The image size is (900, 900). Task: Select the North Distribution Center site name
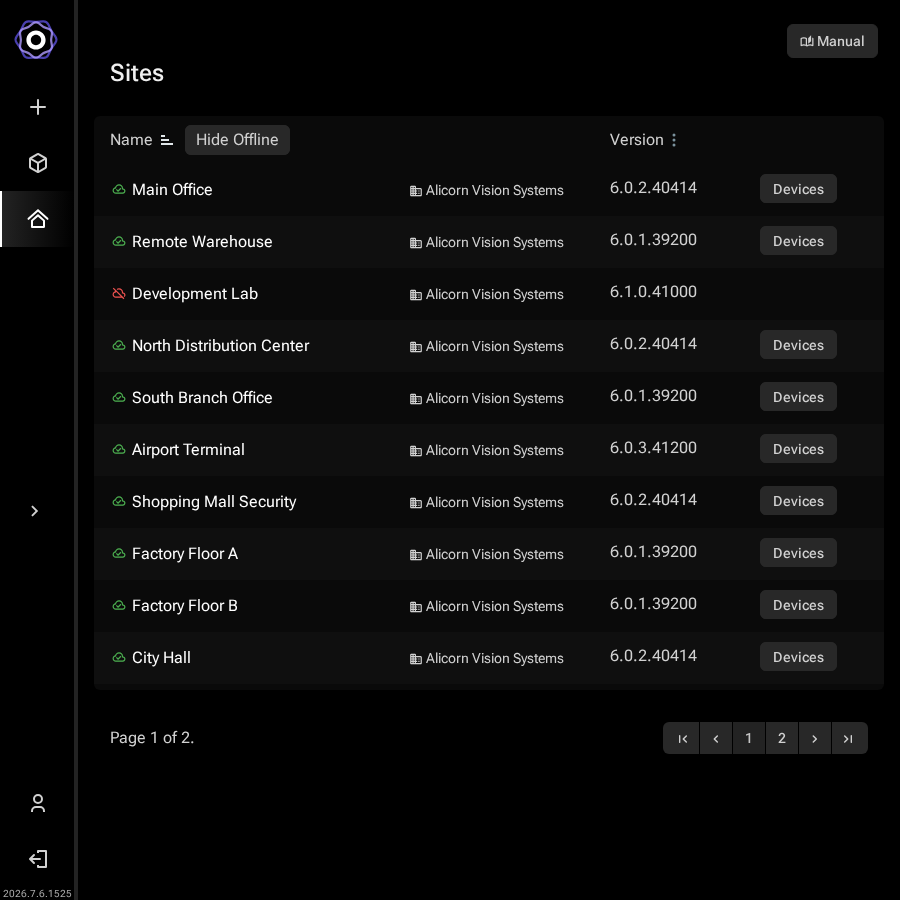tap(220, 346)
